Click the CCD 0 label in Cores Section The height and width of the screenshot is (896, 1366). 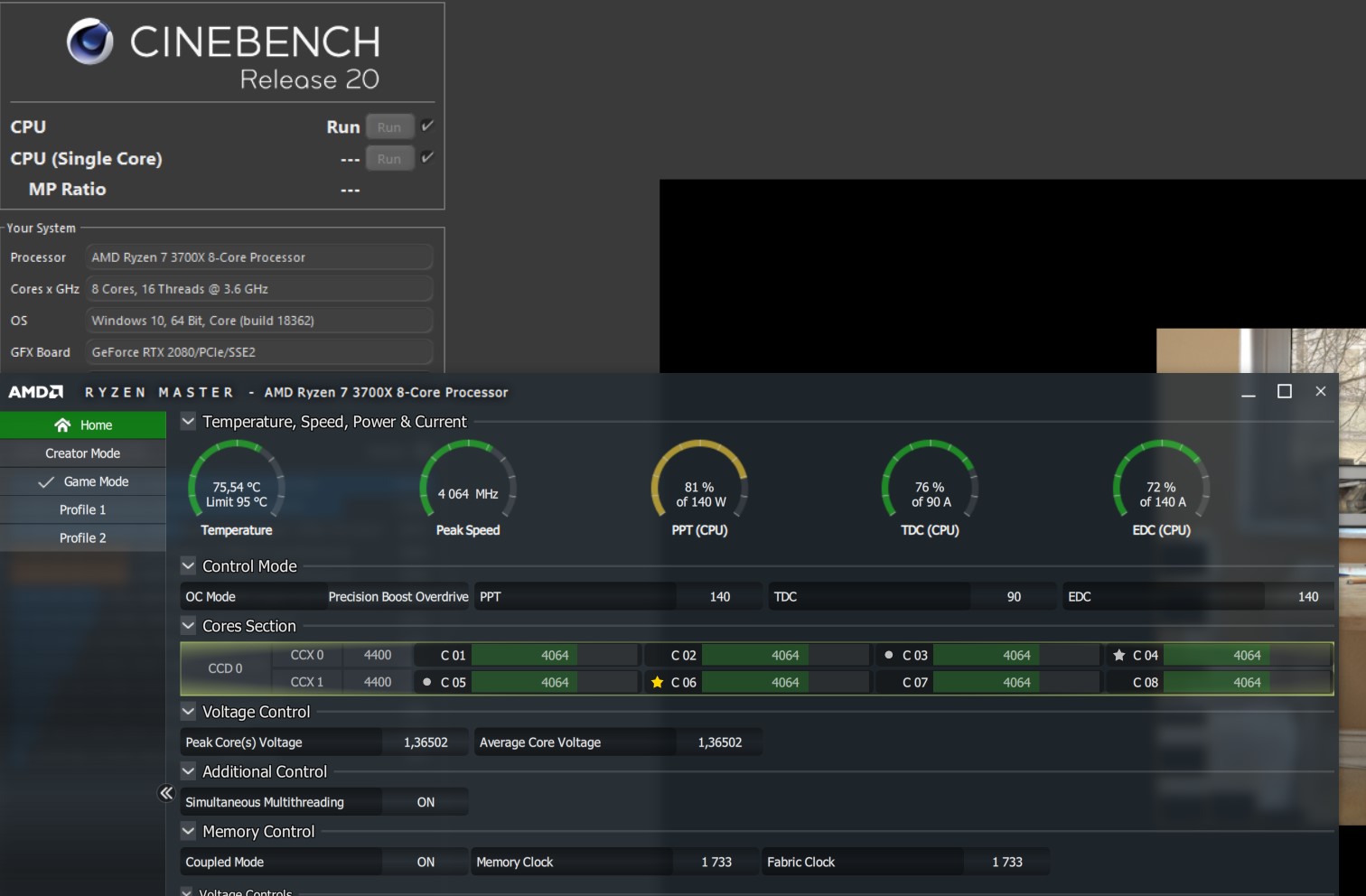tap(225, 668)
